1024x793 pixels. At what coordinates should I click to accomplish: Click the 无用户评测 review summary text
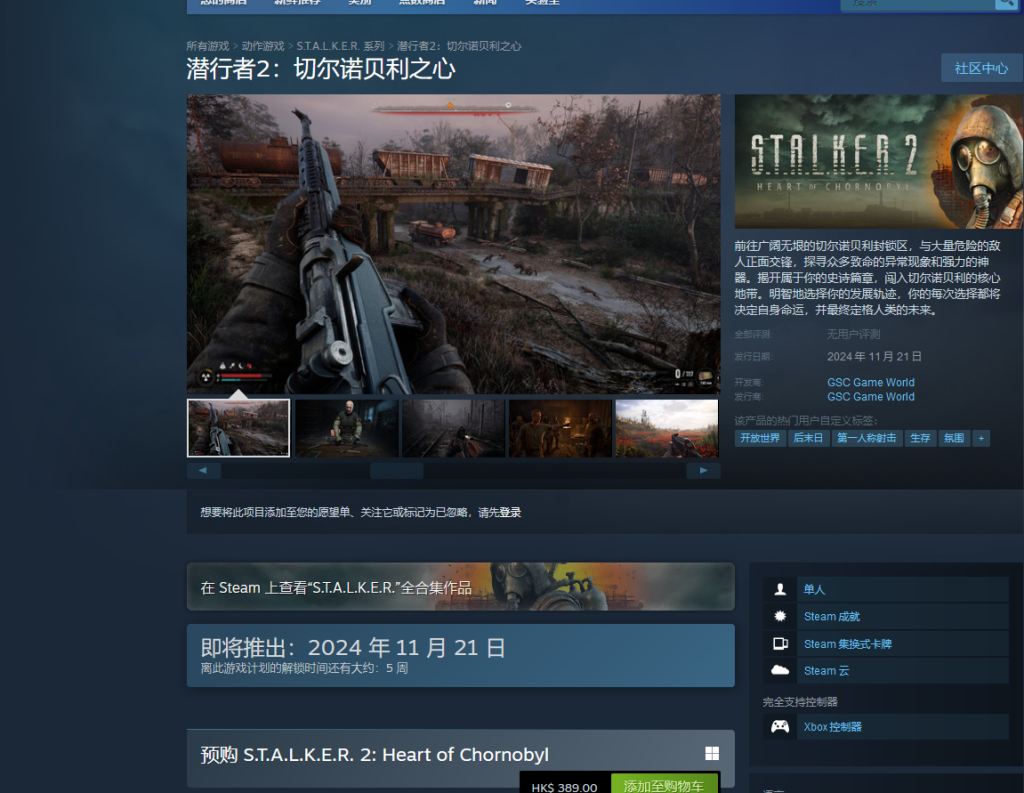853,334
